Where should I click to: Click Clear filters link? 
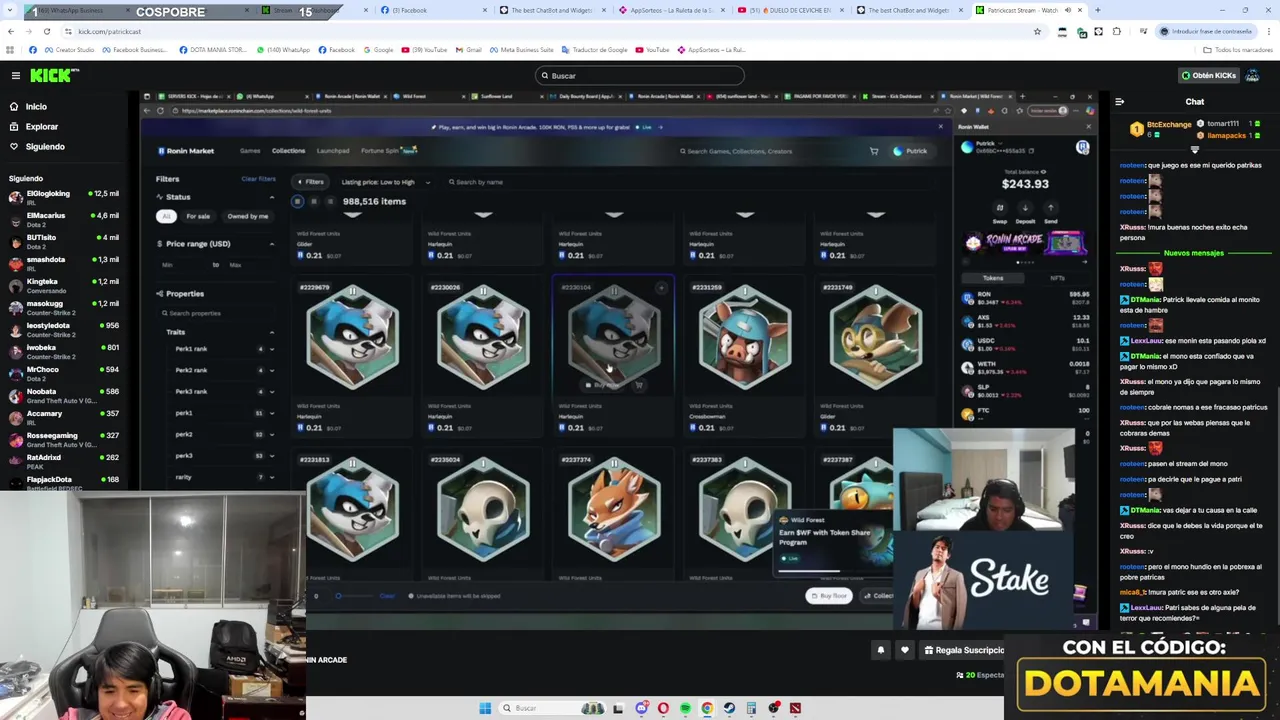258,179
